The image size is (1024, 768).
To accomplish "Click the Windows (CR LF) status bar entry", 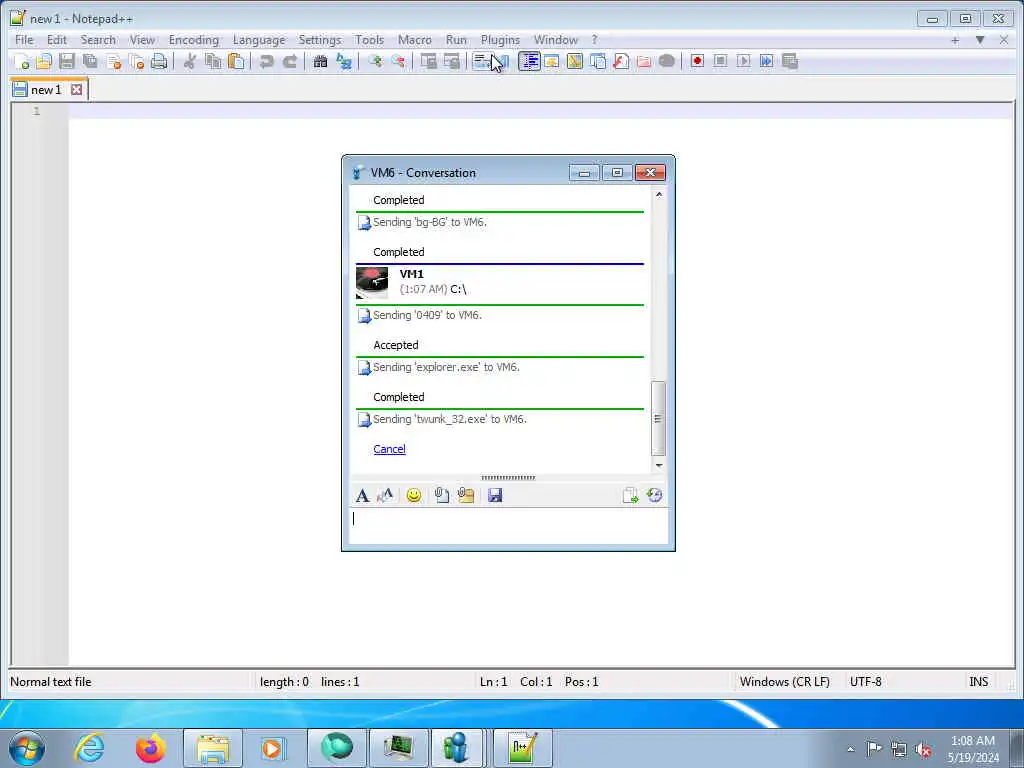I will point(784,682).
